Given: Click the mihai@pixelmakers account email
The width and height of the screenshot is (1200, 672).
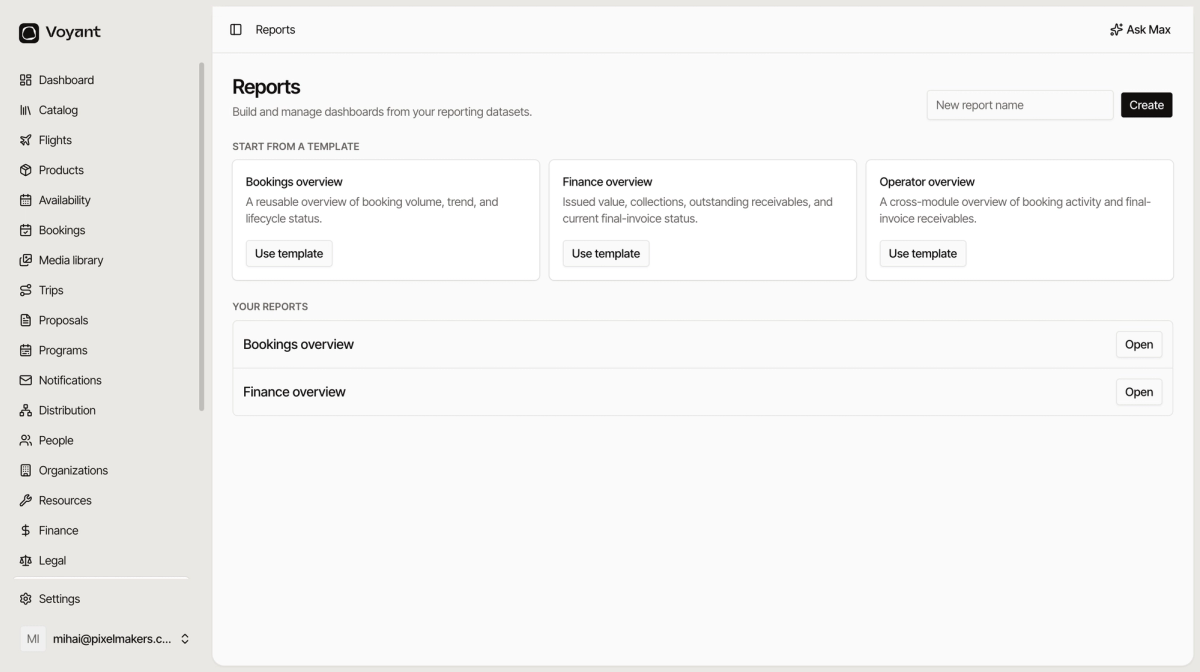Looking at the screenshot, I should [x=112, y=639].
